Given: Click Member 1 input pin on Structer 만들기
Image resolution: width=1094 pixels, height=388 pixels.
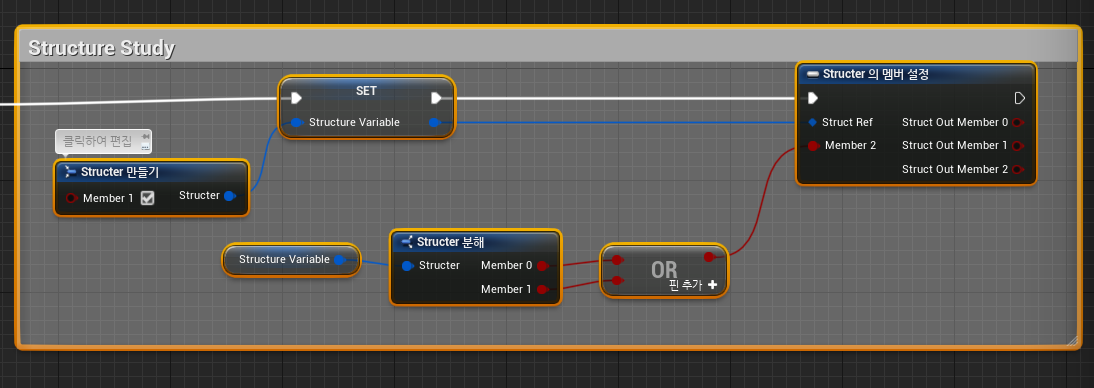Looking at the screenshot, I should [71, 198].
